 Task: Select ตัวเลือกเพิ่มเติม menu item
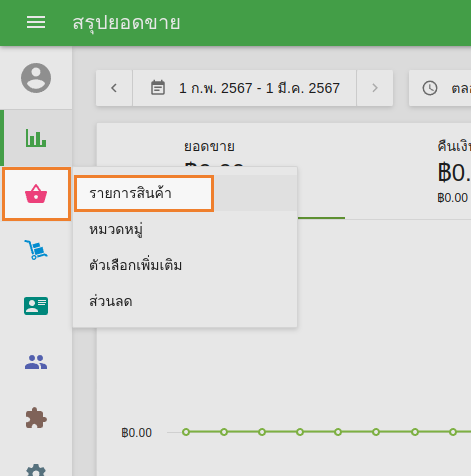[185, 265]
